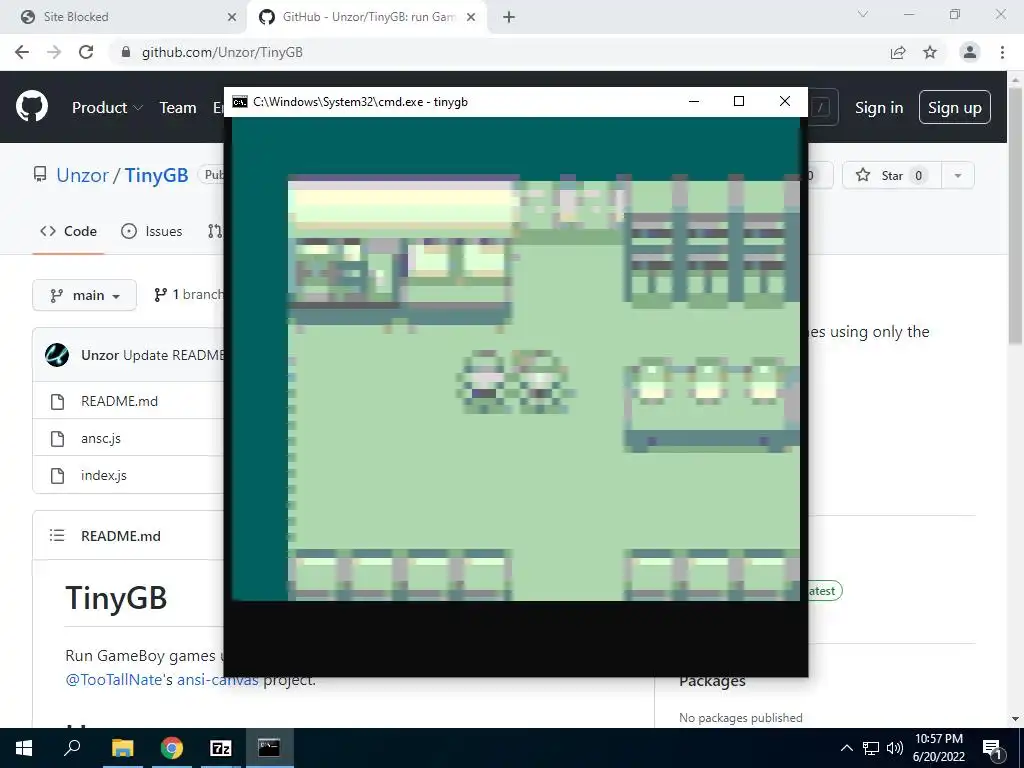Click the ansc.js file icon
Viewport: 1024px width, 768px height.
tap(57, 438)
